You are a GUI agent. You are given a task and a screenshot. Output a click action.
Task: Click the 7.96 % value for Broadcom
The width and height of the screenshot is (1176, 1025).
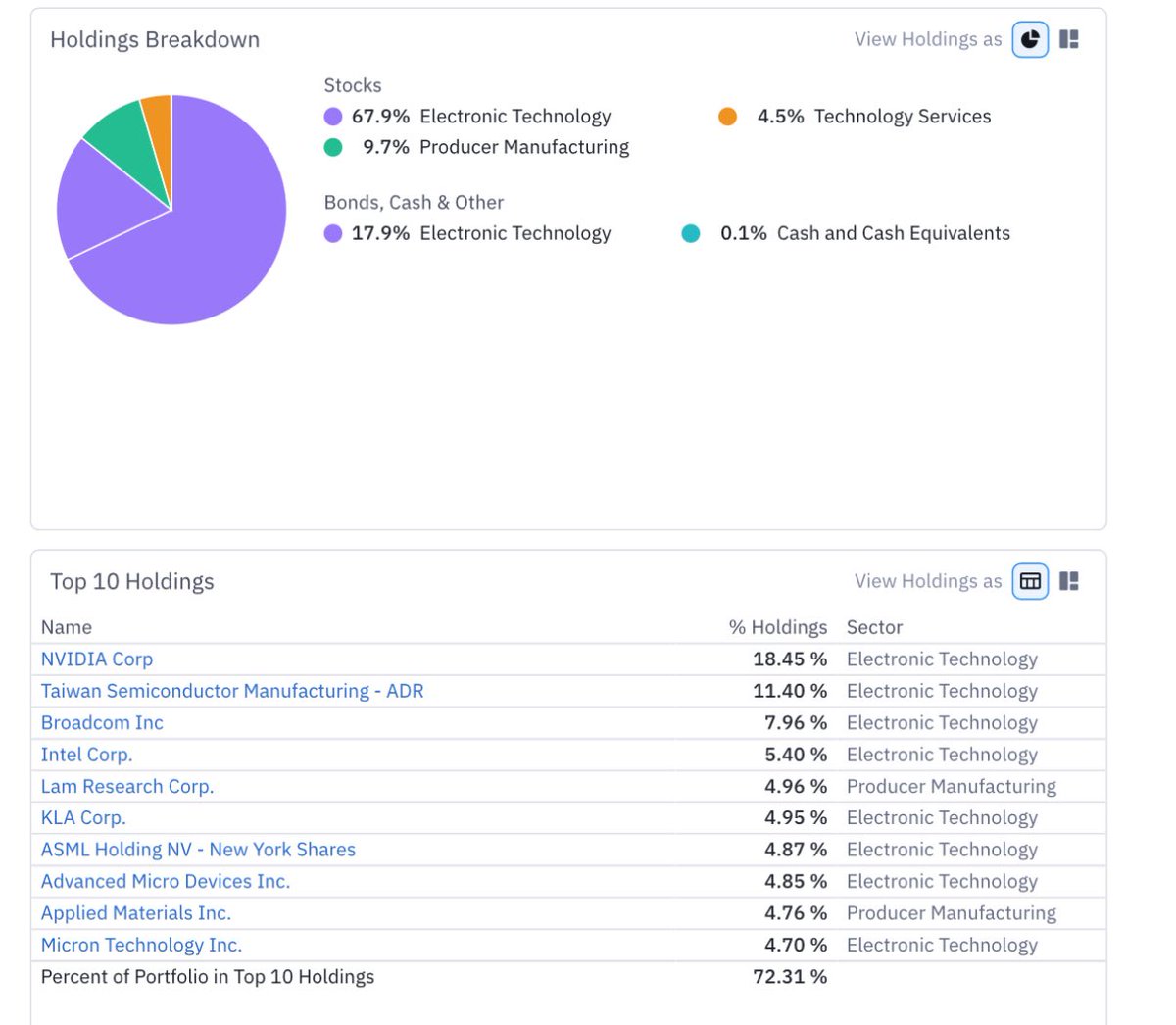pos(796,723)
